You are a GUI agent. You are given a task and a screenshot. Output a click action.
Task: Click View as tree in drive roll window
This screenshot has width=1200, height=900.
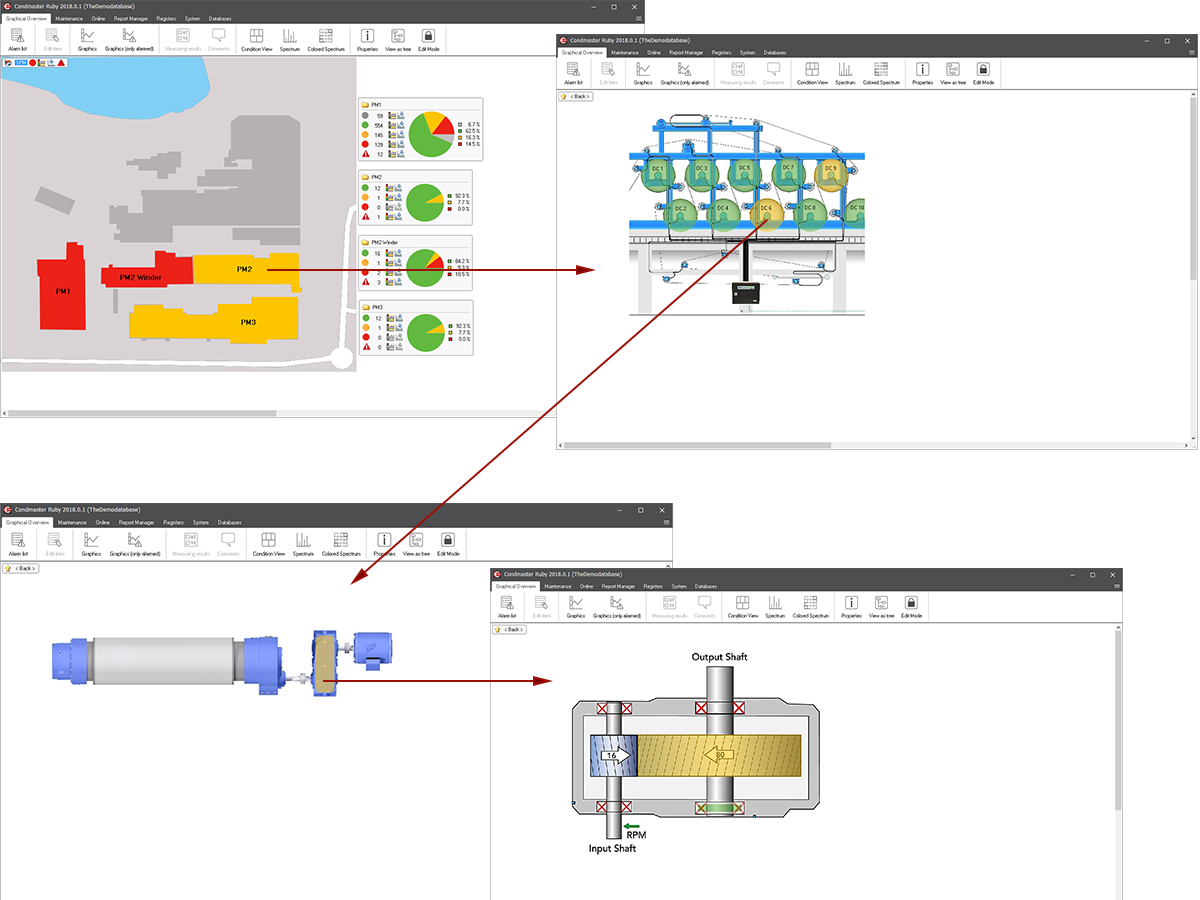(416, 545)
